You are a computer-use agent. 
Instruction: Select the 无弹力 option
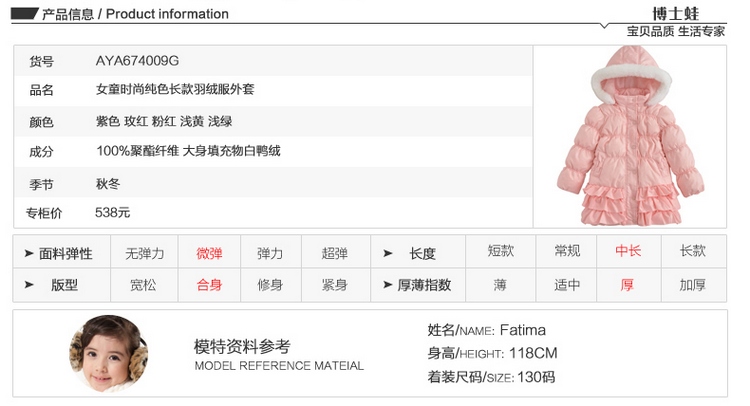(x=144, y=253)
